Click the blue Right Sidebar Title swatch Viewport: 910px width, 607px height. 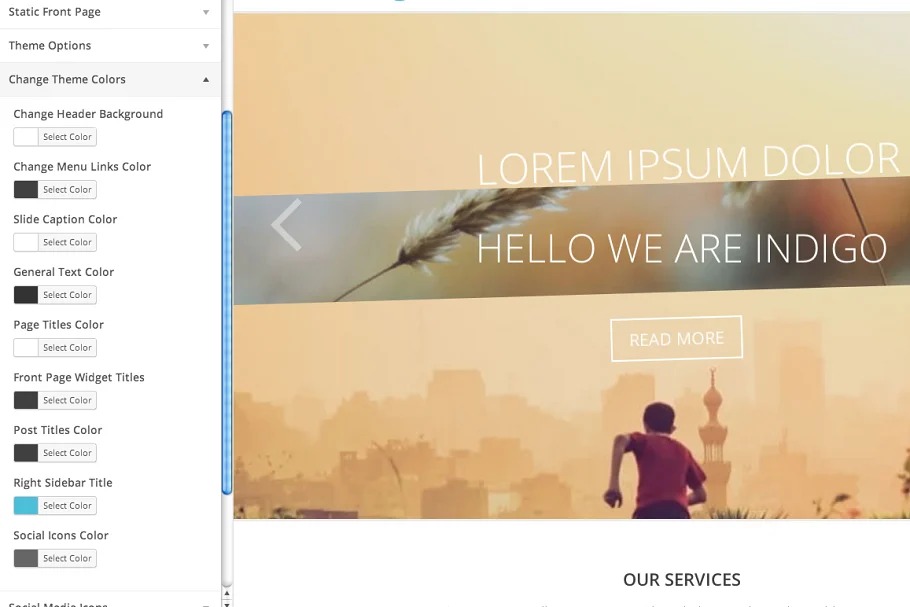(x=26, y=506)
